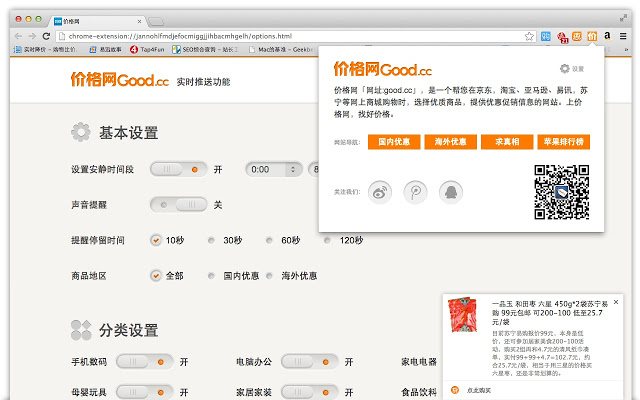
Task: Select 30秒 reminder duration
Action: 211,240
